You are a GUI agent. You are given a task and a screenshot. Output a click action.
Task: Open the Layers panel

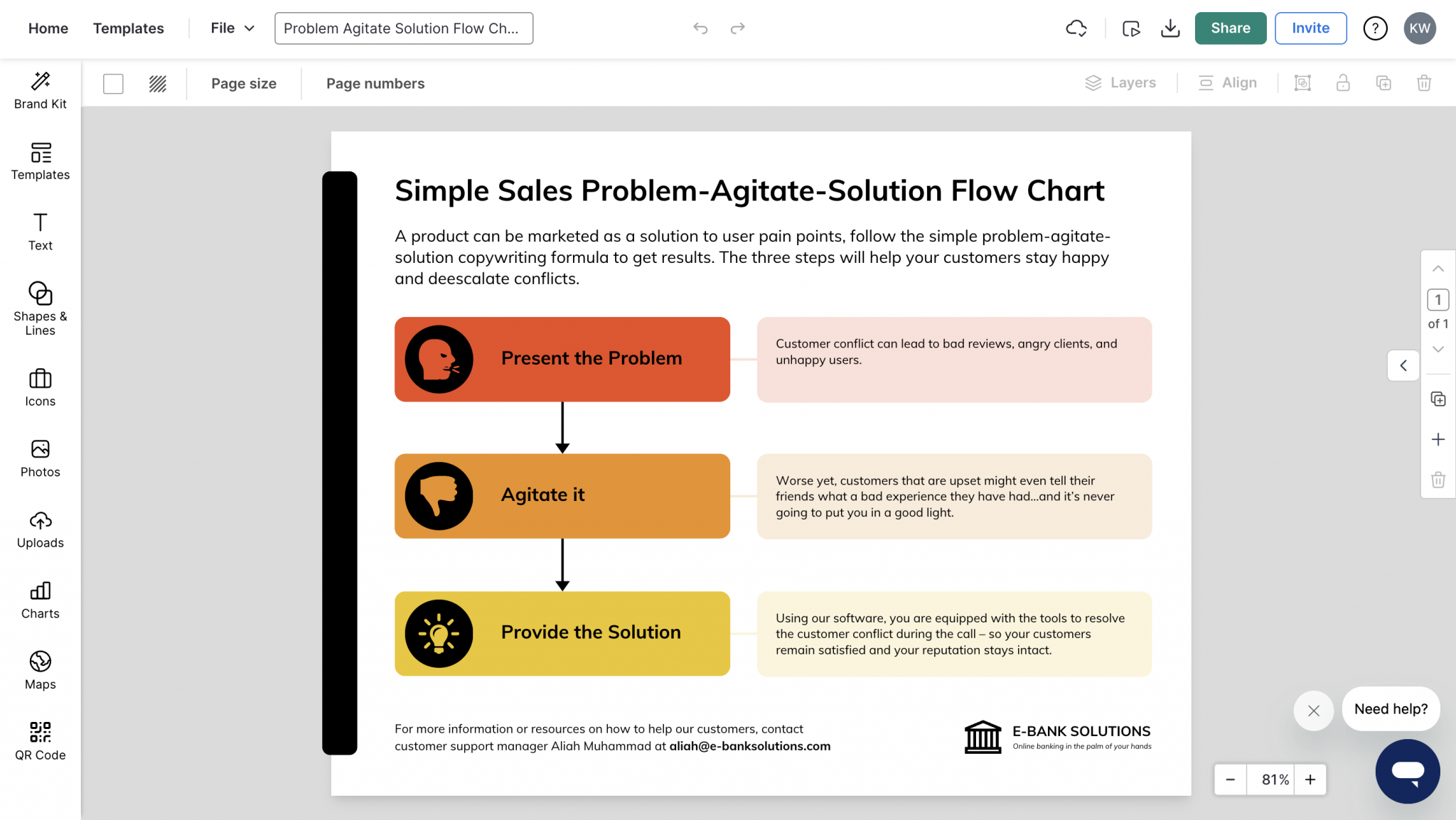(x=1122, y=82)
